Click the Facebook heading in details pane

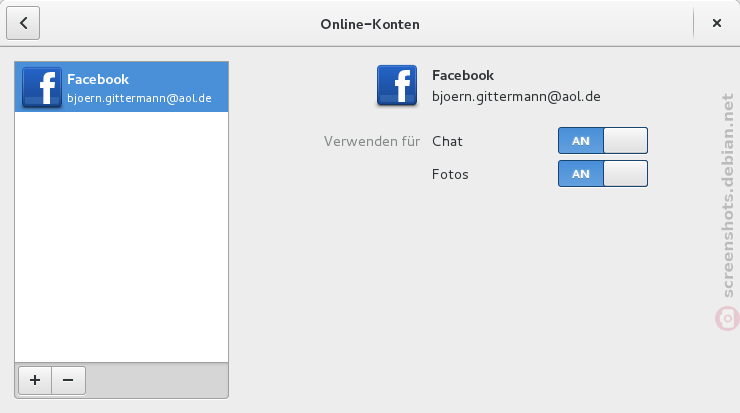[x=463, y=76]
